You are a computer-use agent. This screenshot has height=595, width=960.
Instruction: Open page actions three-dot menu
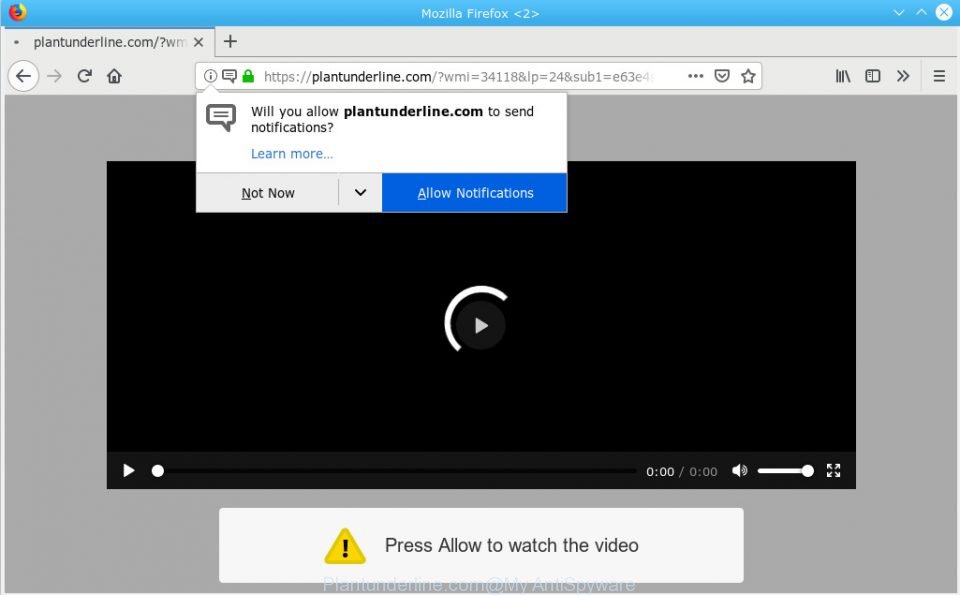coord(696,76)
